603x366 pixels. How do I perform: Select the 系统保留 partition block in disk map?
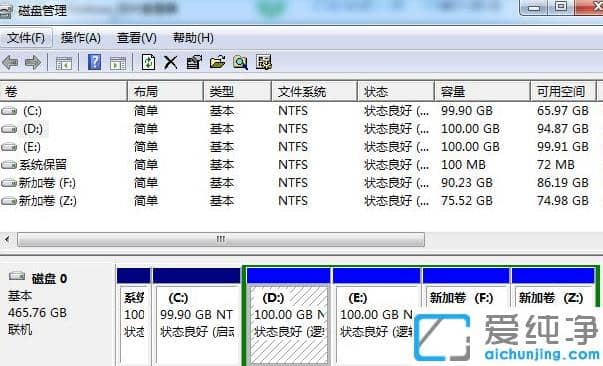click(x=133, y=316)
